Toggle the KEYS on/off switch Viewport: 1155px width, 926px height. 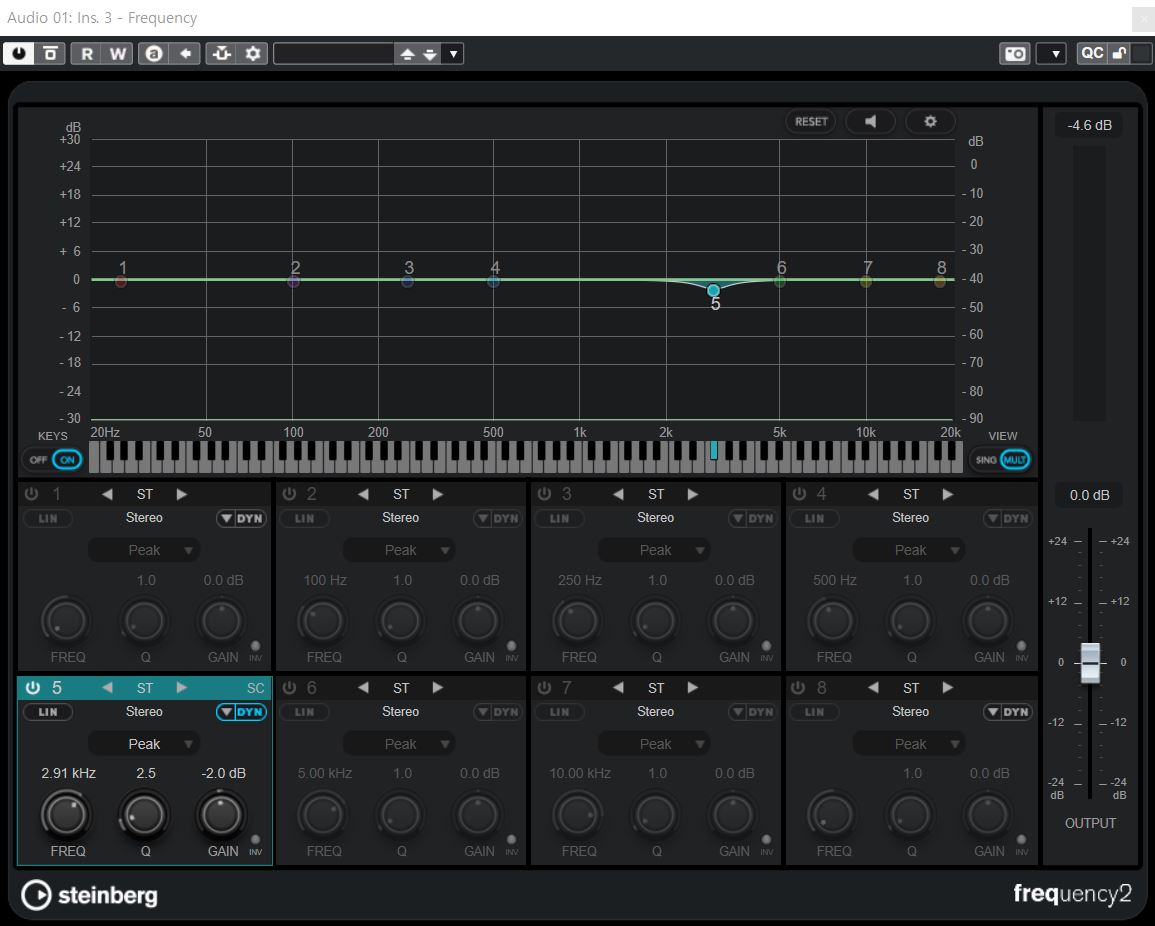coord(52,460)
